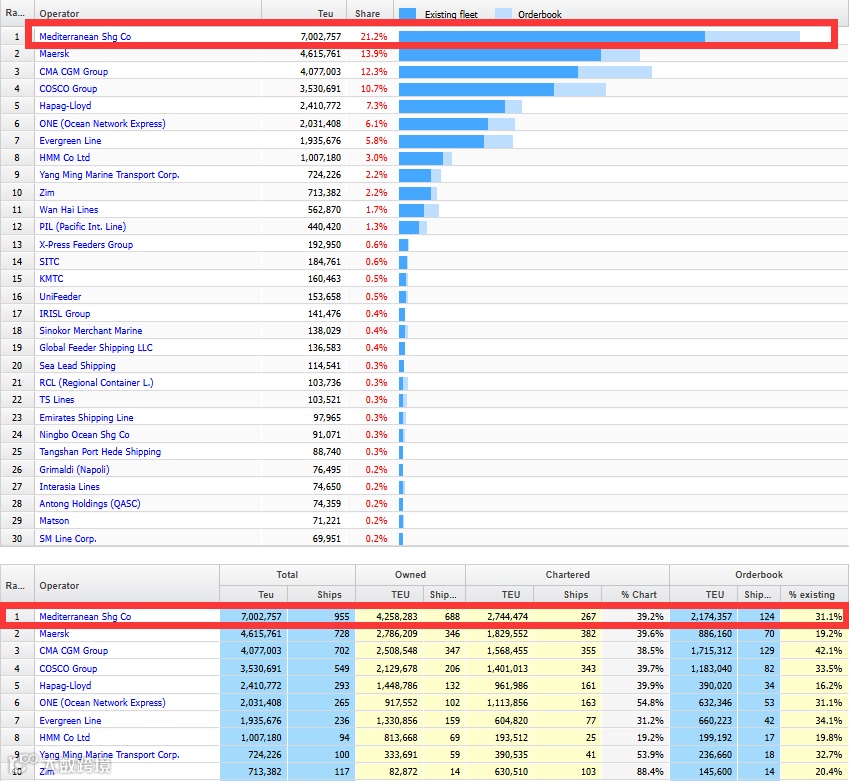Image resolution: width=849 pixels, height=781 pixels.
Task: Open the Interasia Lines link
Action: point(69,486)
